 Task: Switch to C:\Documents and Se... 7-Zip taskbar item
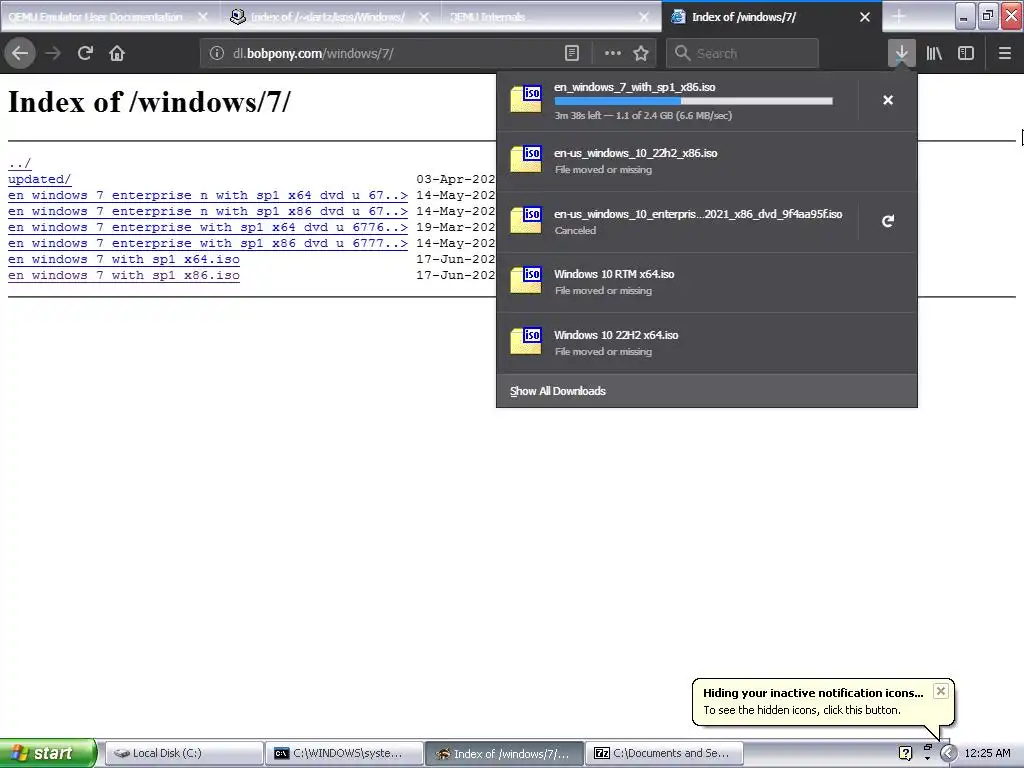[664, 753]
